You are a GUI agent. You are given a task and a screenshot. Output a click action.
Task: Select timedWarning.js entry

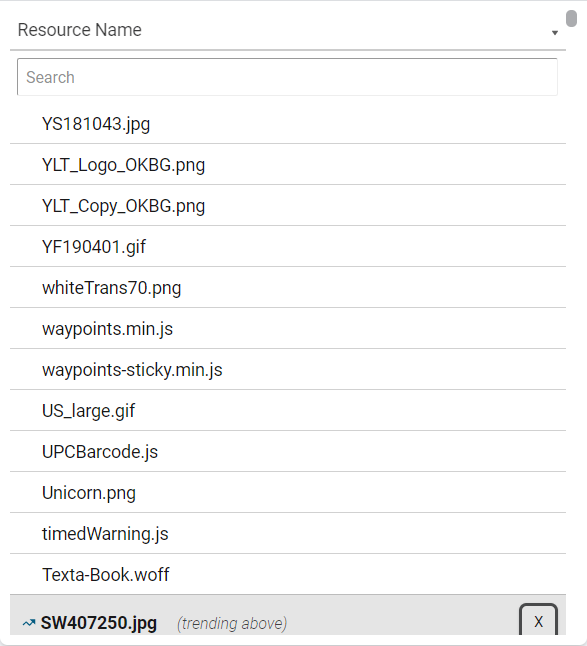point(288,533)
